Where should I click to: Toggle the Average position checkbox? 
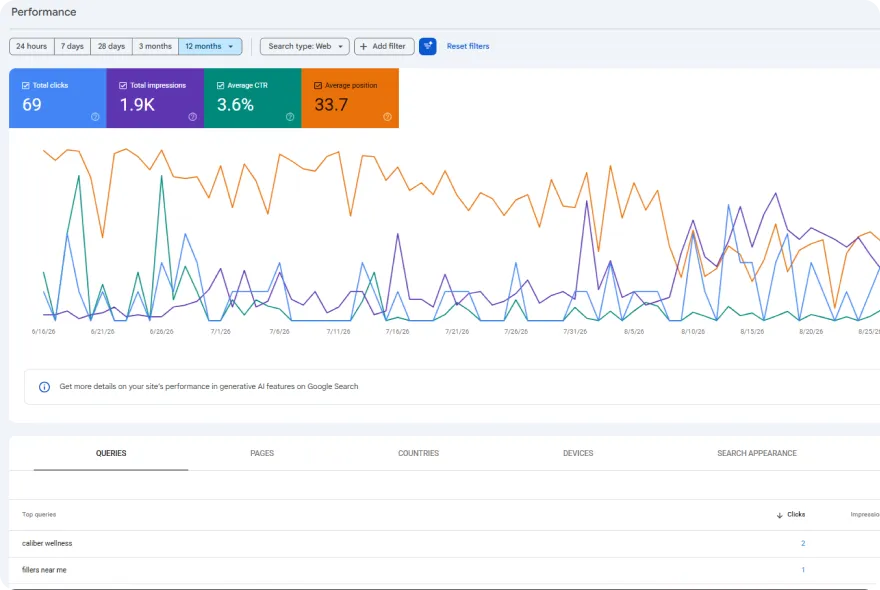(x=318, y=85)
